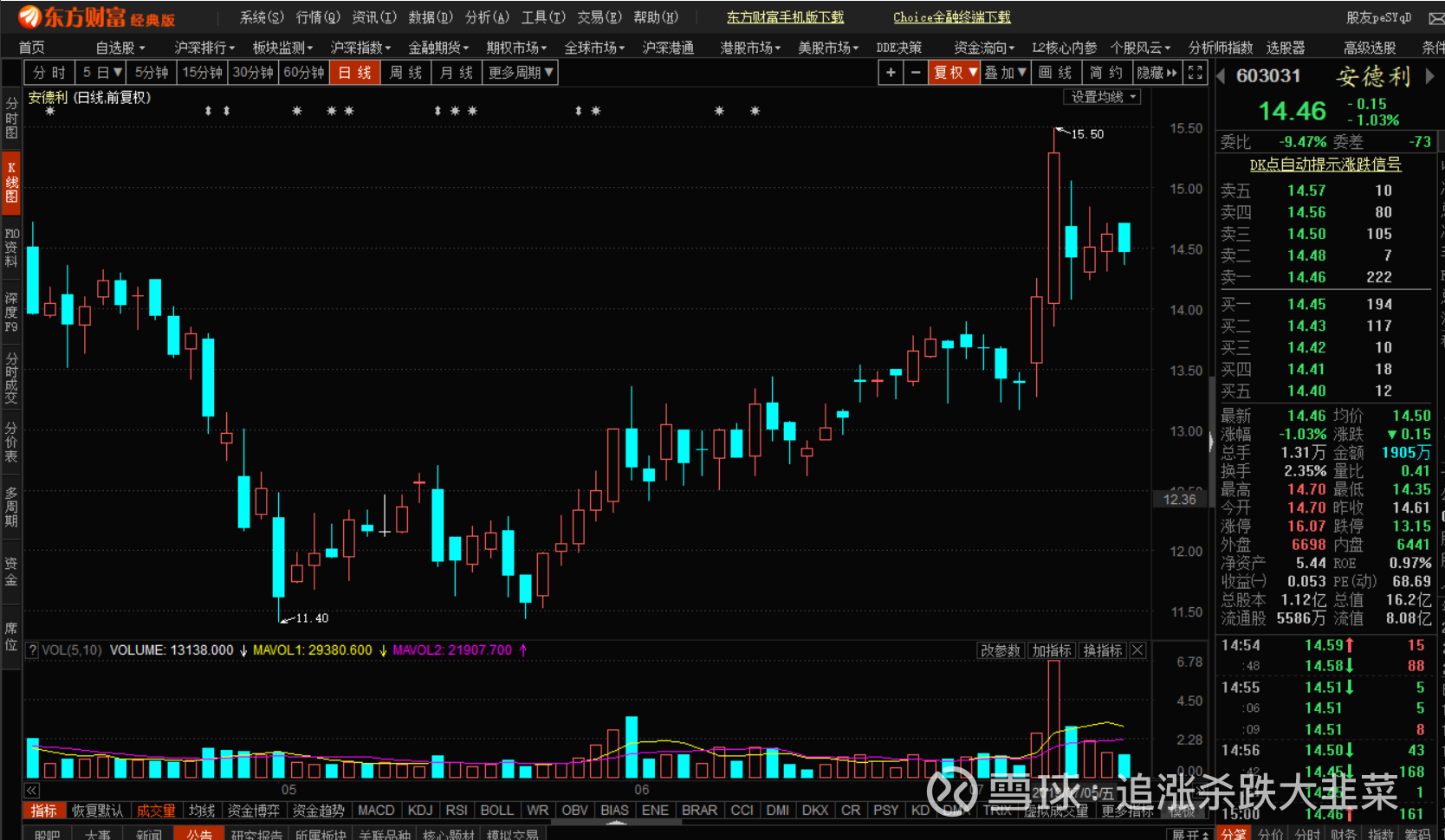Toggle 简约 simple mode
The image size is (1445, 840).
point(1106,73)
